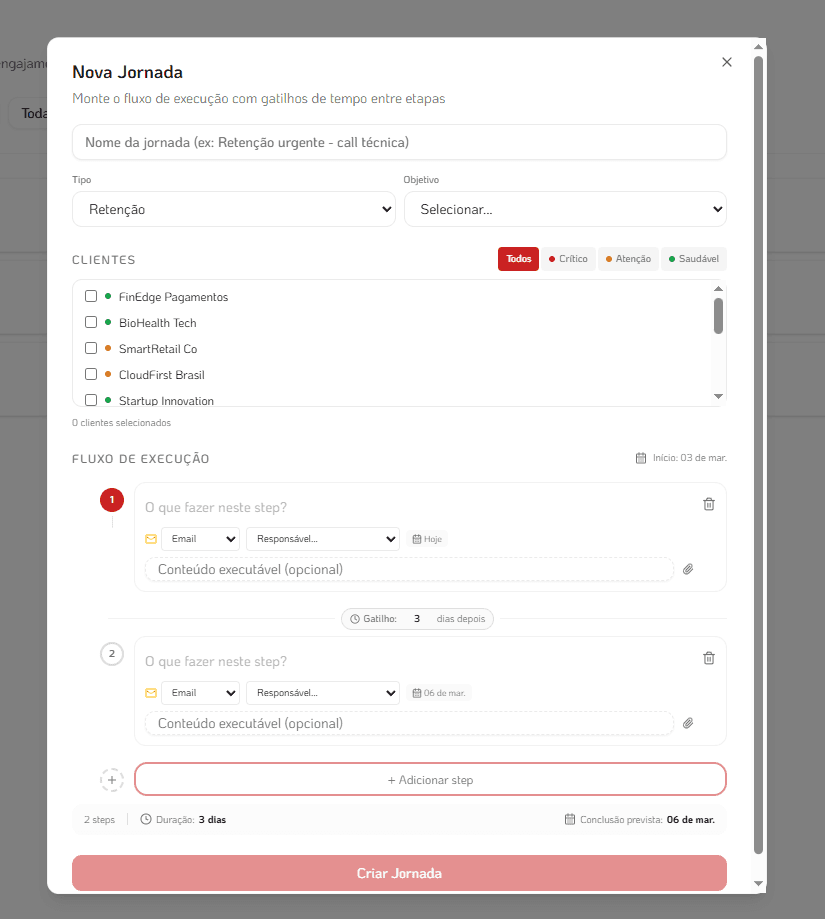
Task: Delete step 2 with trash icon
Action: [709, 658]
